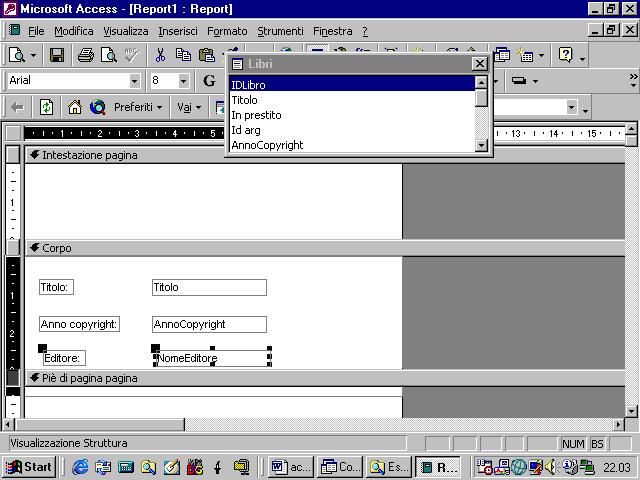Click the Database Window icon
640x480 pixels.
click(x=502, y=55)
